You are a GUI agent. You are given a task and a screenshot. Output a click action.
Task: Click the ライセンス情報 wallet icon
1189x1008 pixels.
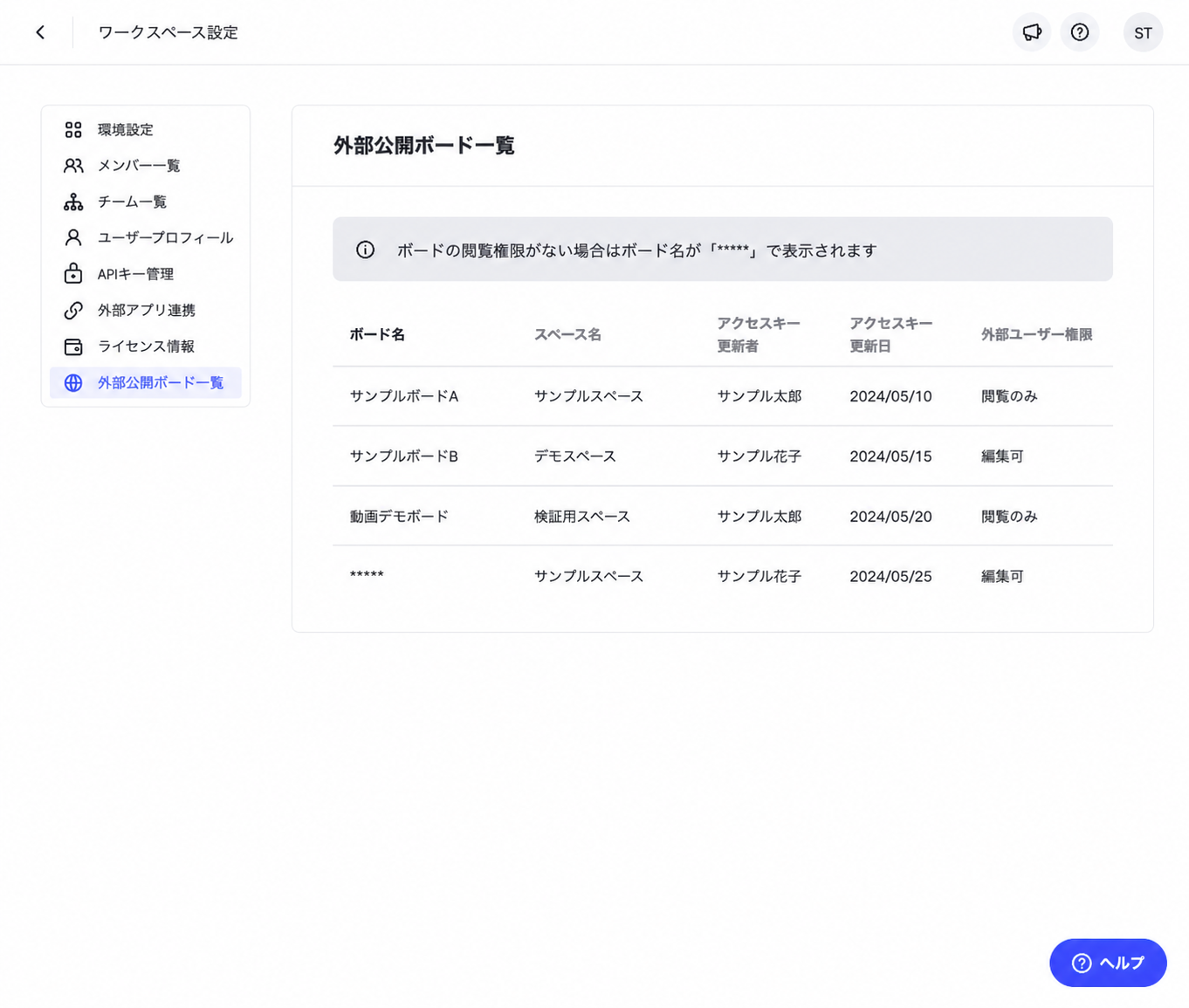[73, 346]
